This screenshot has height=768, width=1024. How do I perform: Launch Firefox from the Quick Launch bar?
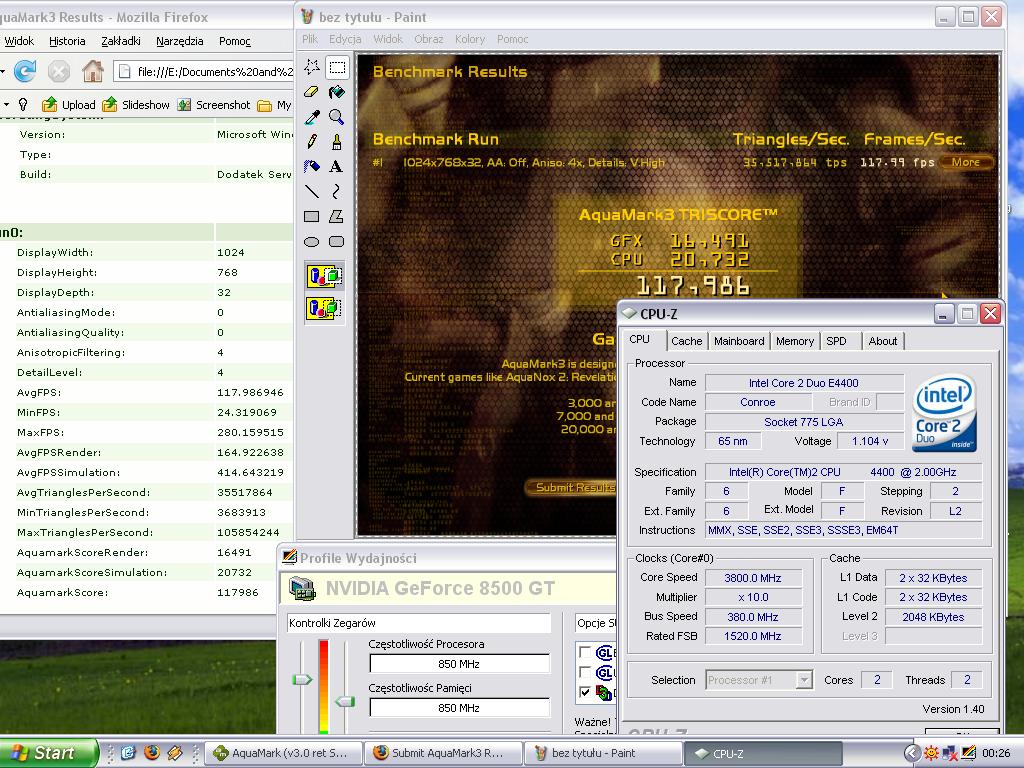click(x=152, y=753)
